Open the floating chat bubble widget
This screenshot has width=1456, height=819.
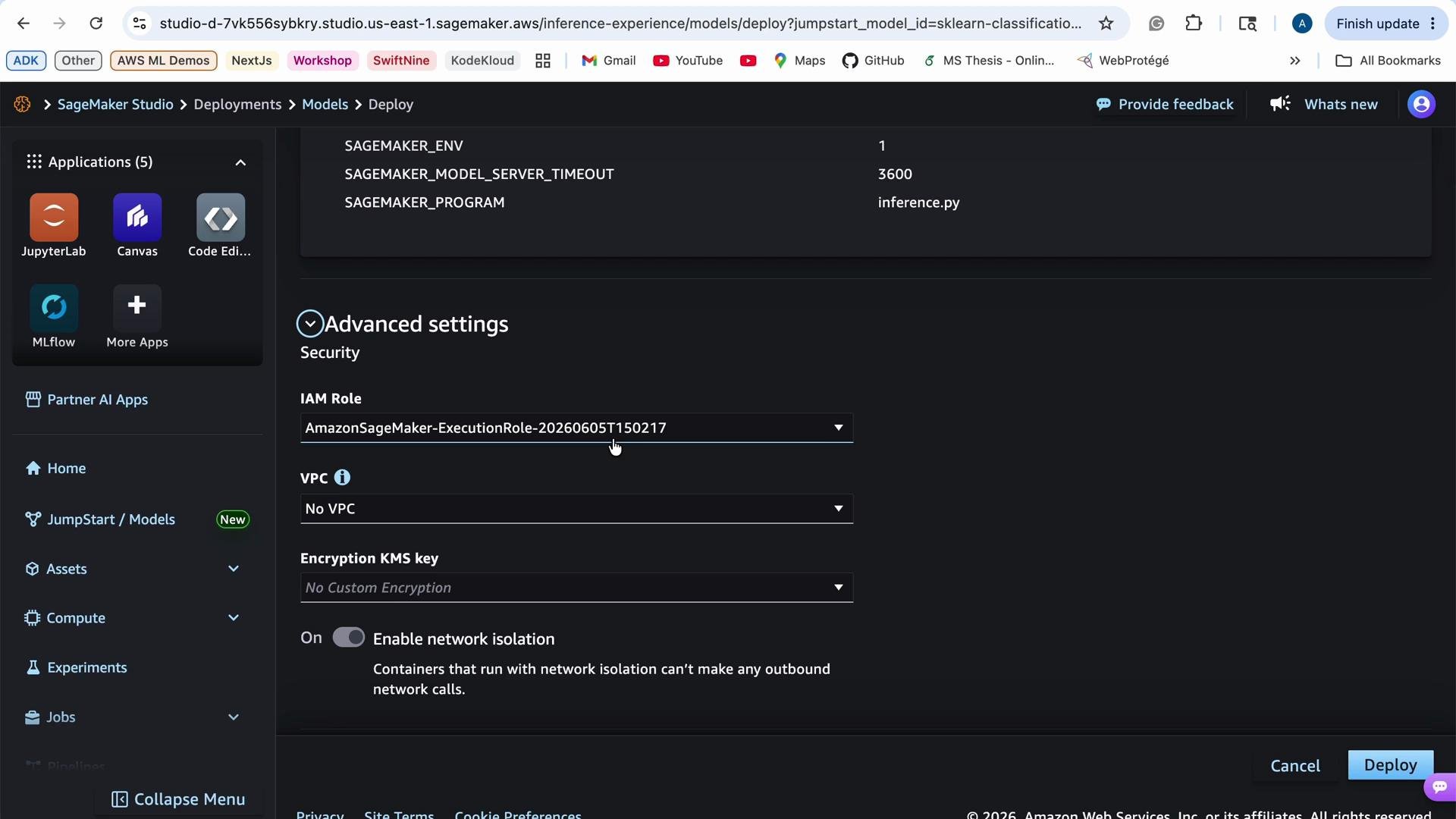1439,786
